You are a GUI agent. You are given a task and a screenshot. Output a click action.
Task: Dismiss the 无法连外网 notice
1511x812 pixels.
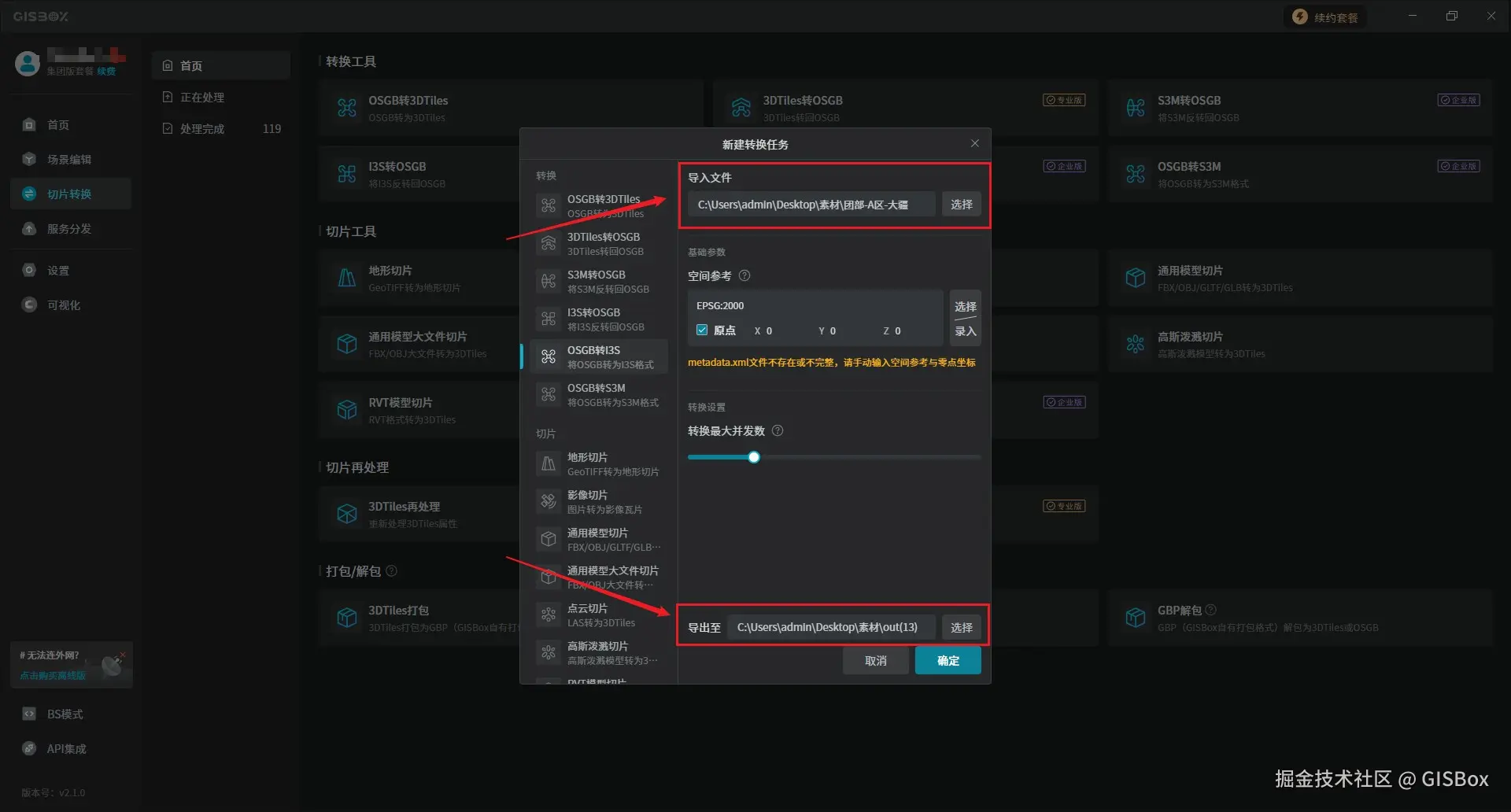click(123, 654)
